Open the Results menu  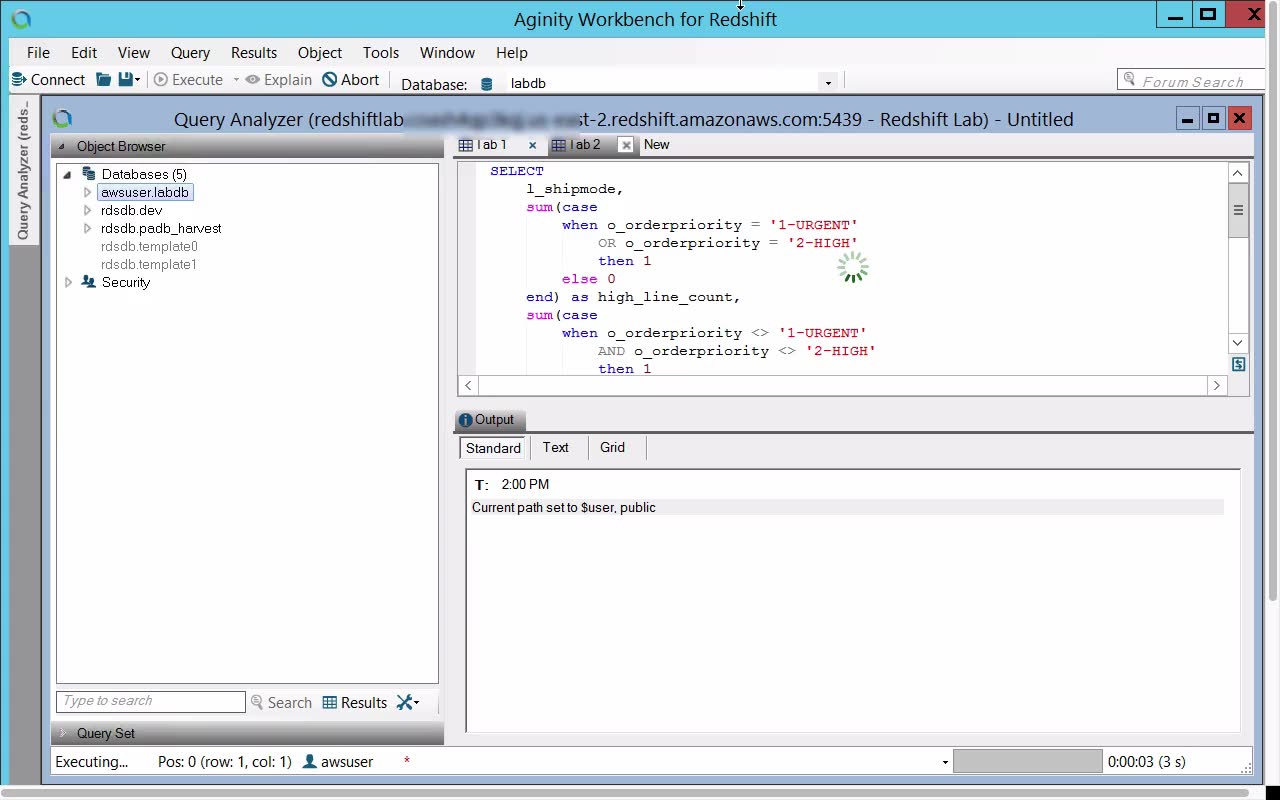(x=254, y=53)
